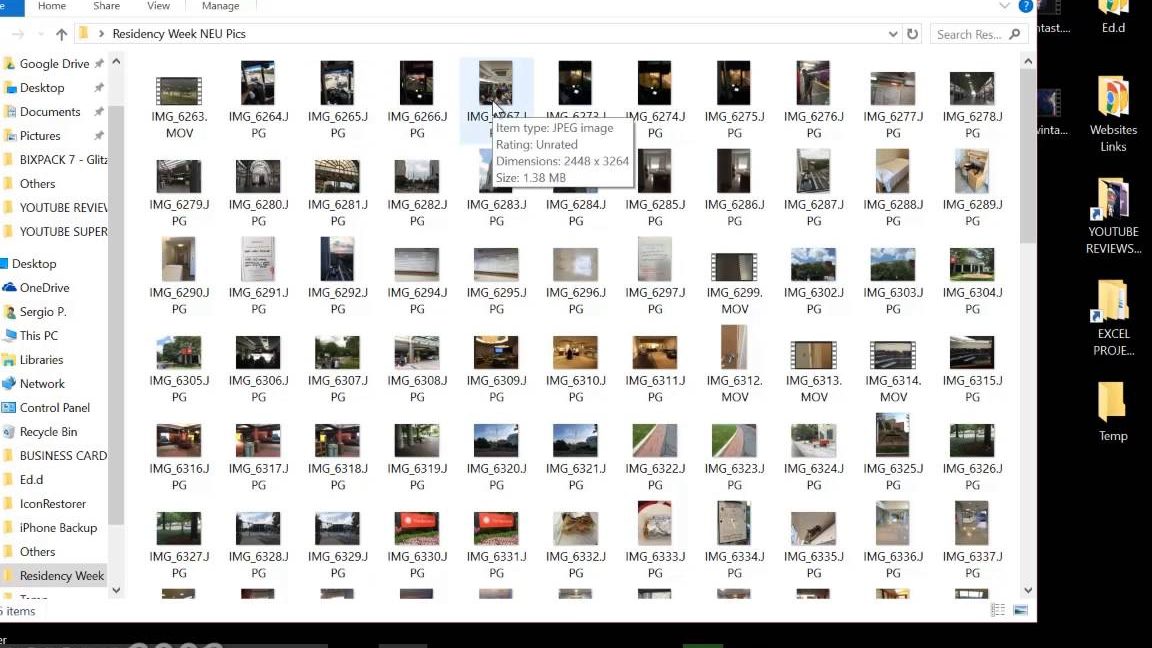The height and width of the screenshot is (648, 1152).
Task: Open YOUTUBE SUPER folder in navigation pane
Action: click(63, 231)
